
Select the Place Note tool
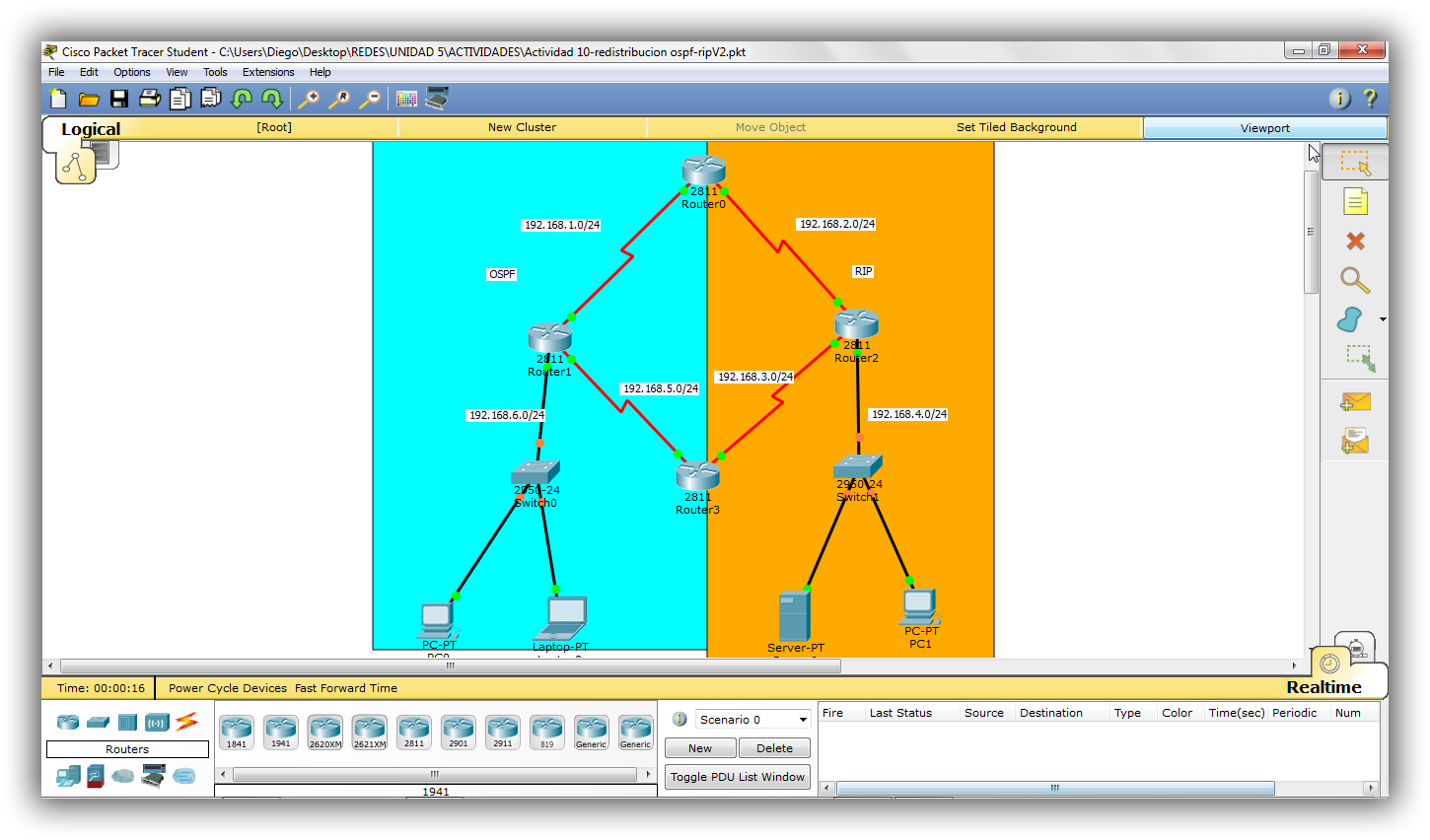click(1354, 200)
